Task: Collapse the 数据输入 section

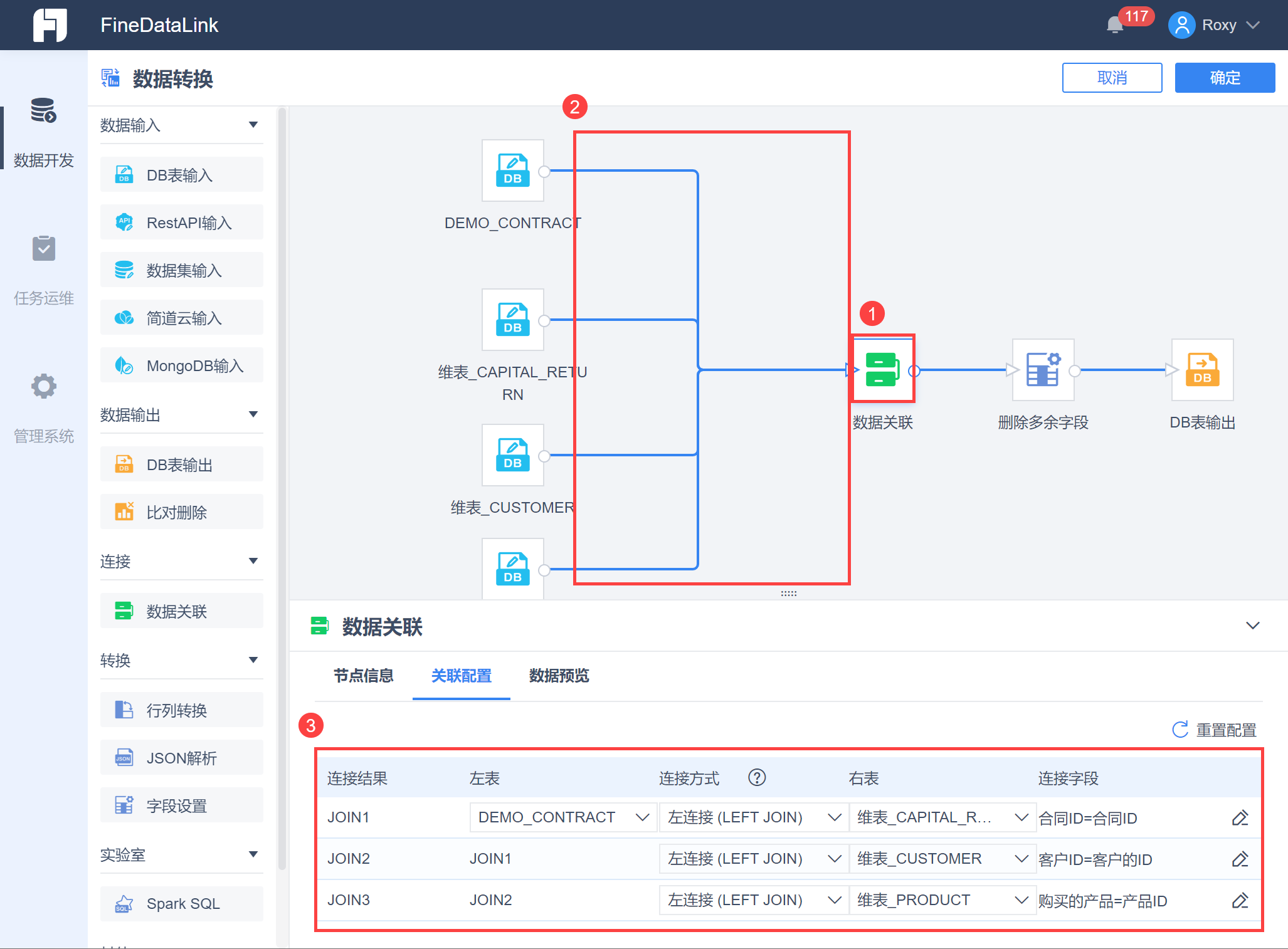Action: pos(253,125)
